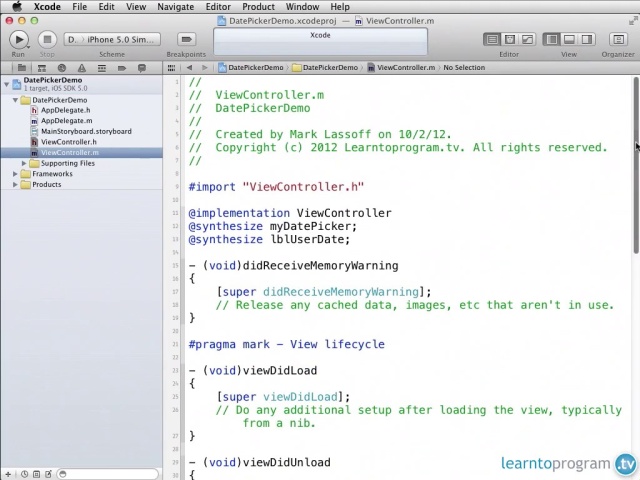This screenshot has height=480, width=640.
Task: Expand the Supporting Files folder
Action: [24, 163]
